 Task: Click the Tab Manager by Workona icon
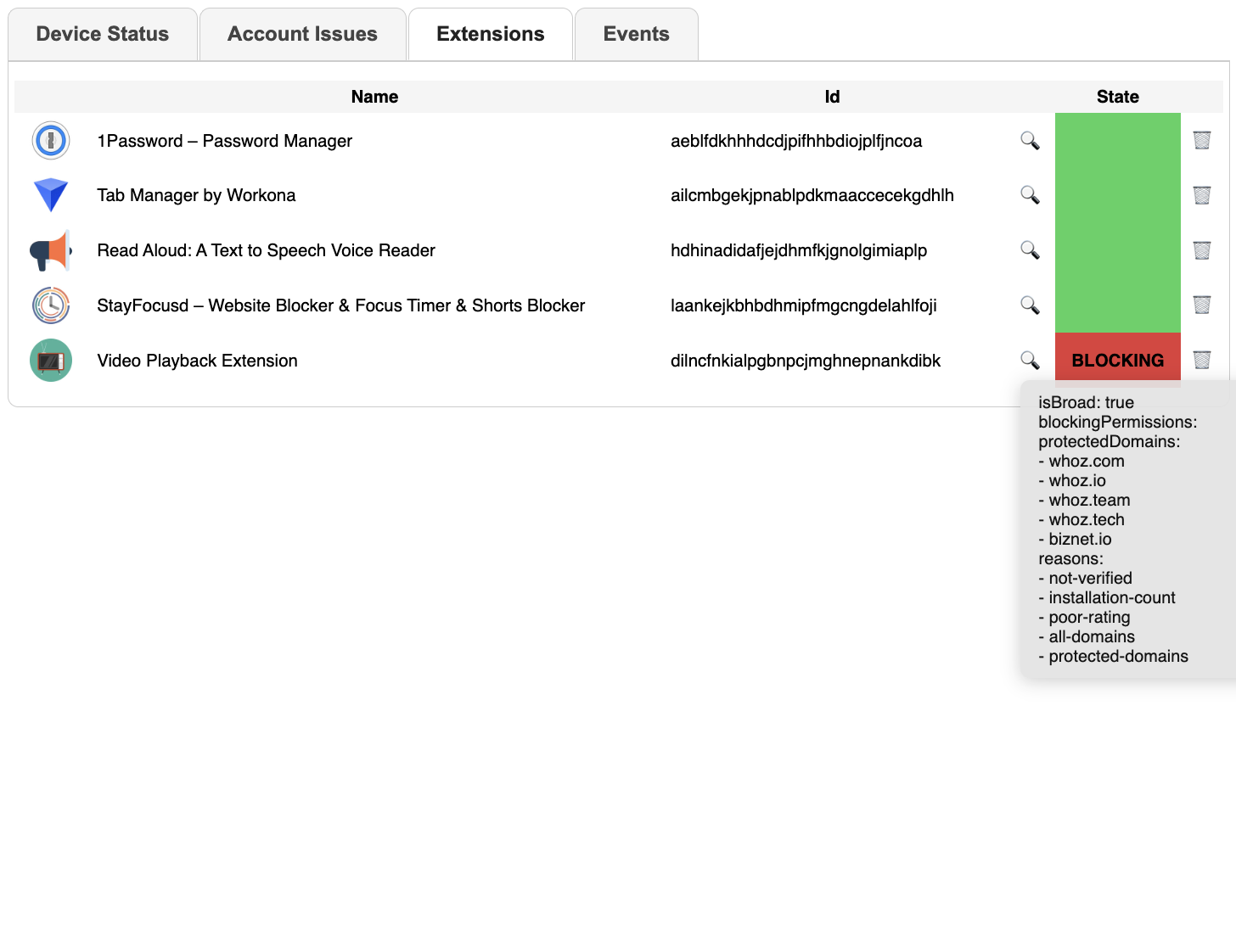[x=51, y=195]
